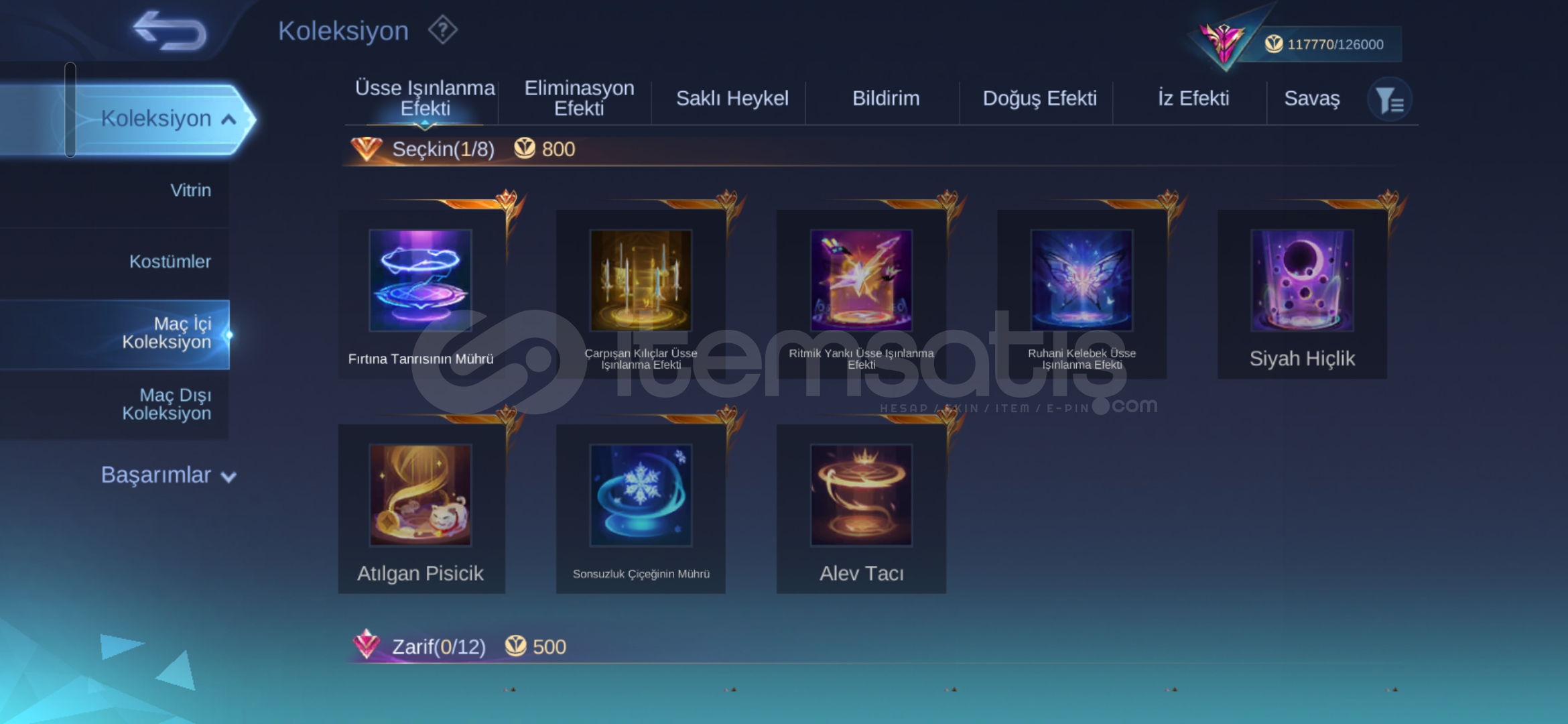Image resolution: width=1568 pixels, height=724 pixels.
Task: Pick the Alev Tacı recall effect
Action: tap(861, 508)
